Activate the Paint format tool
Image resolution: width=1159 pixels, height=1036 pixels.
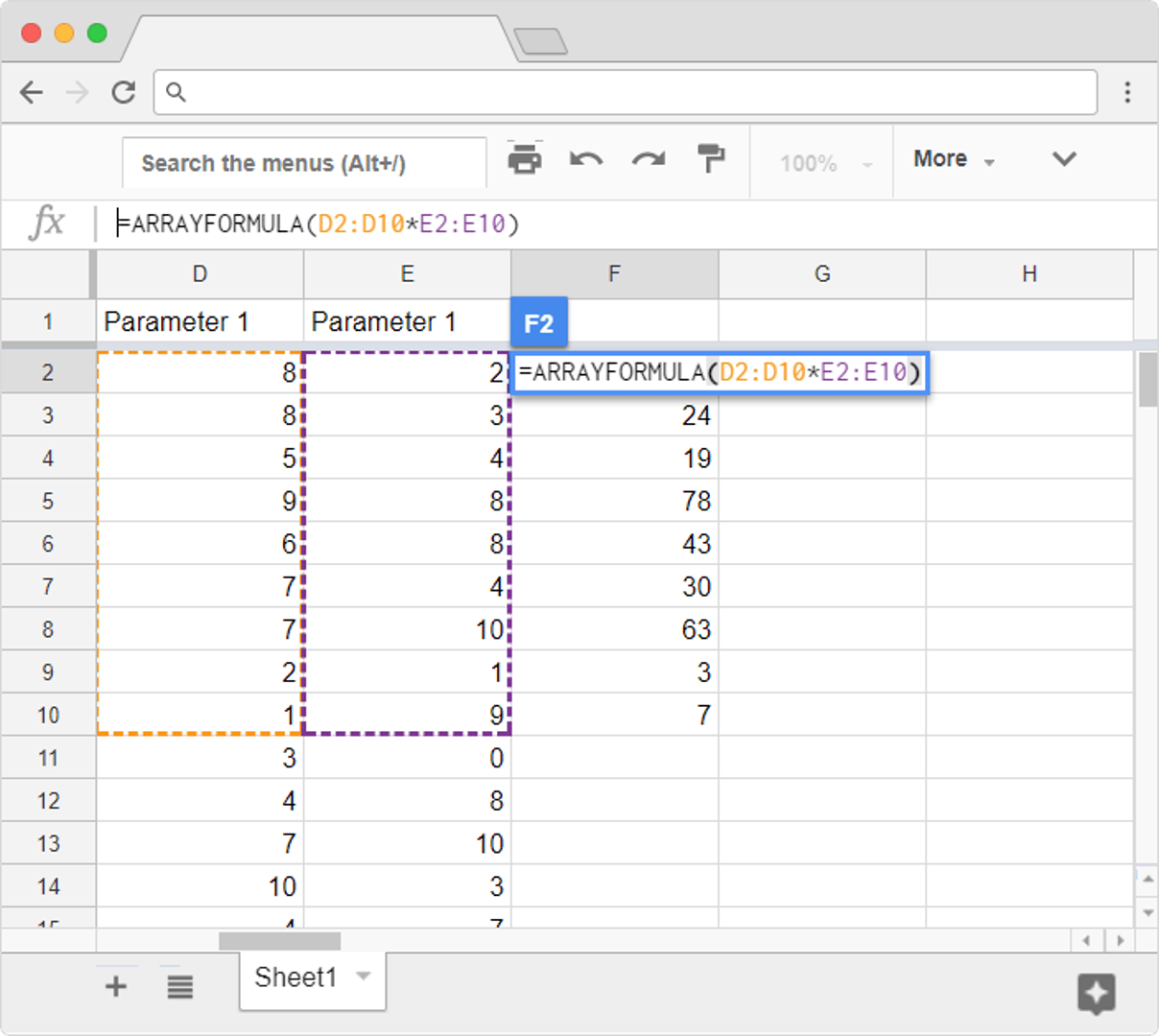(710, 160)
